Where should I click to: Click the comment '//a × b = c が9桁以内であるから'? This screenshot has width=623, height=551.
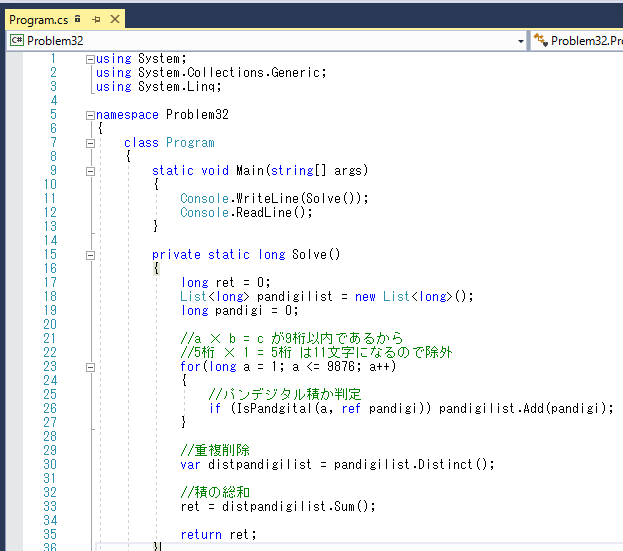[x=292, y=338]
